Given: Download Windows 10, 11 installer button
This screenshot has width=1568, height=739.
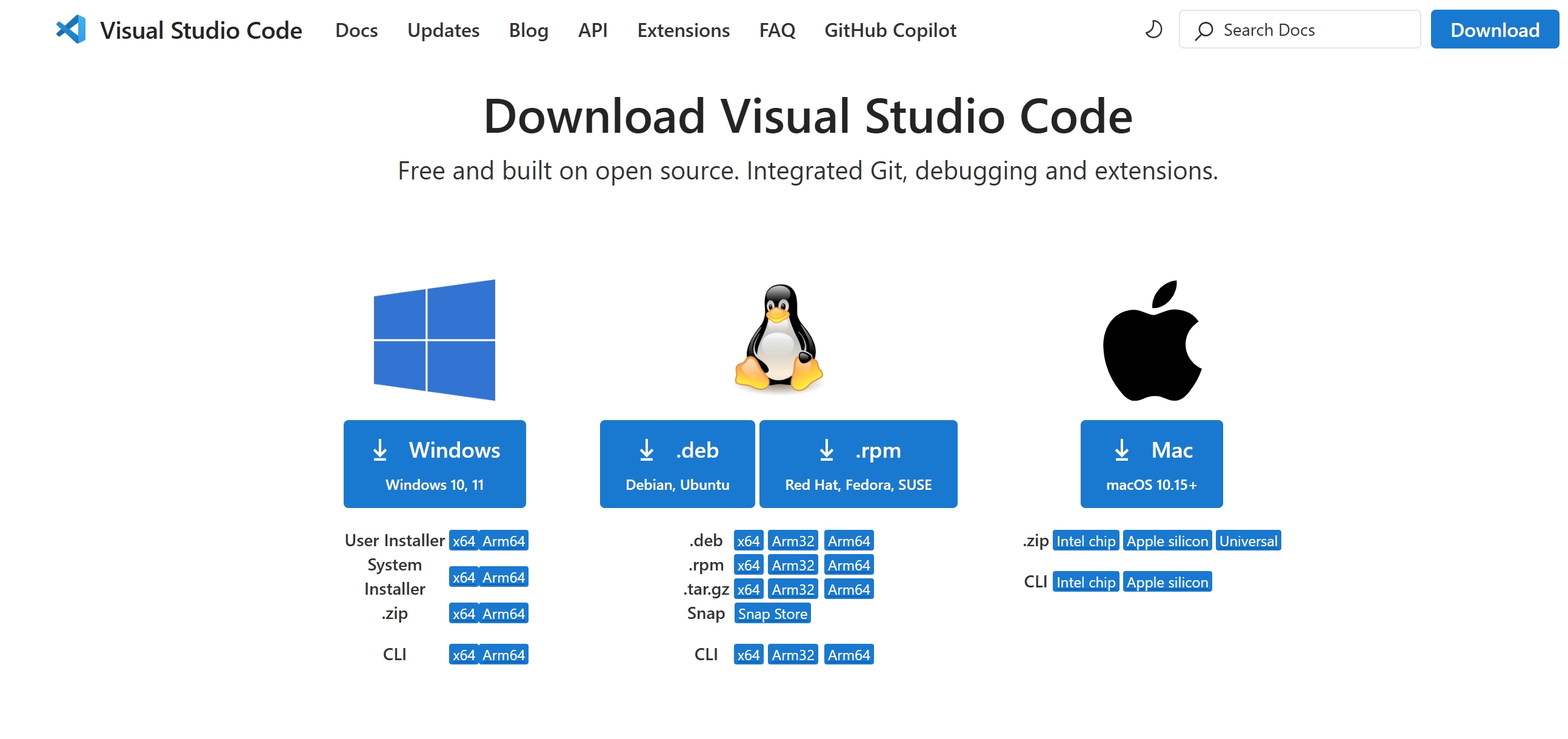Looking at the screenshot, I should click(434, 464).
